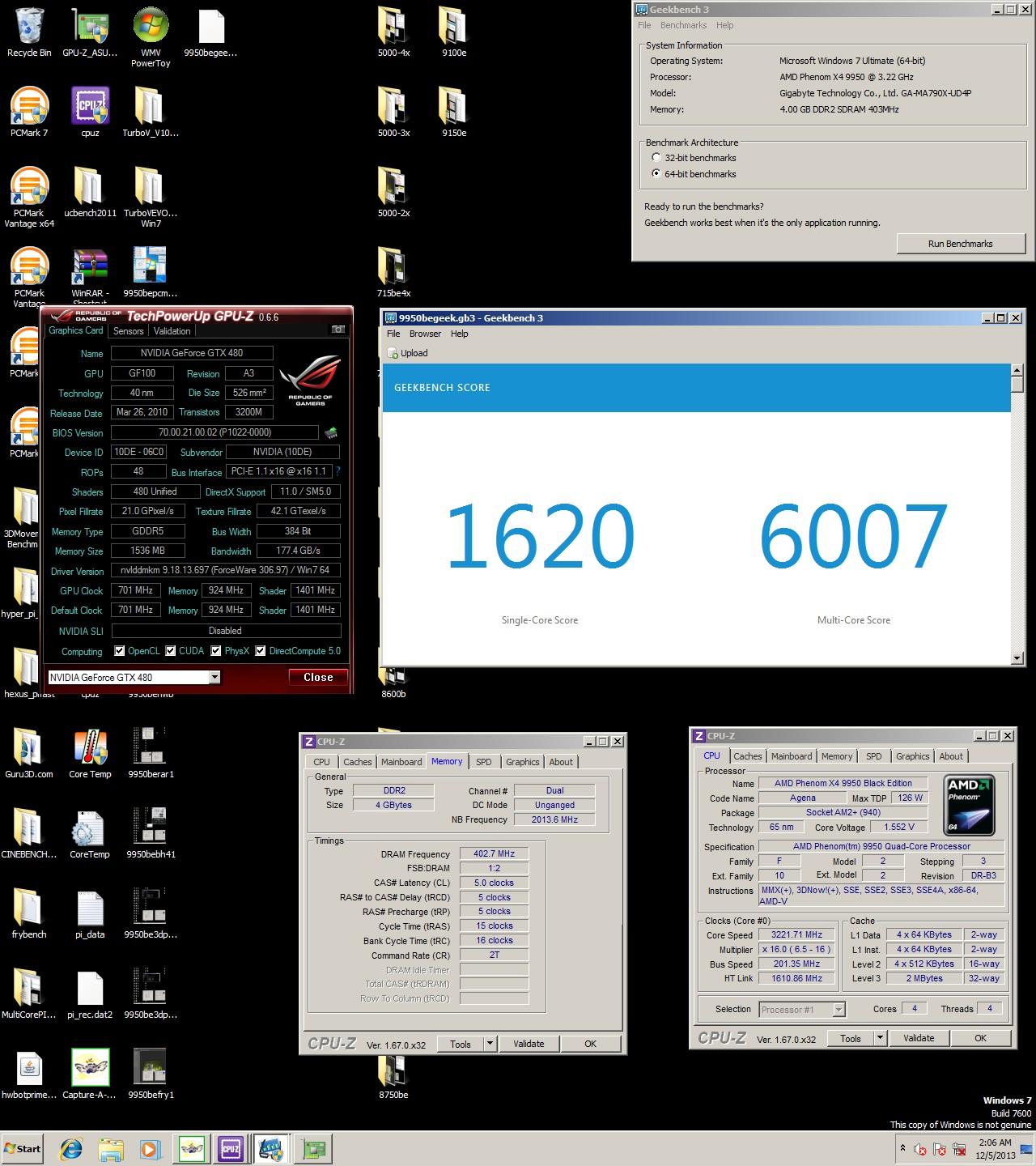Image resolution: width=1036 pixels, height=1166 pixels.
Task: Click the GPU-Z screenshot camera icon
Action: pos(338,330)
